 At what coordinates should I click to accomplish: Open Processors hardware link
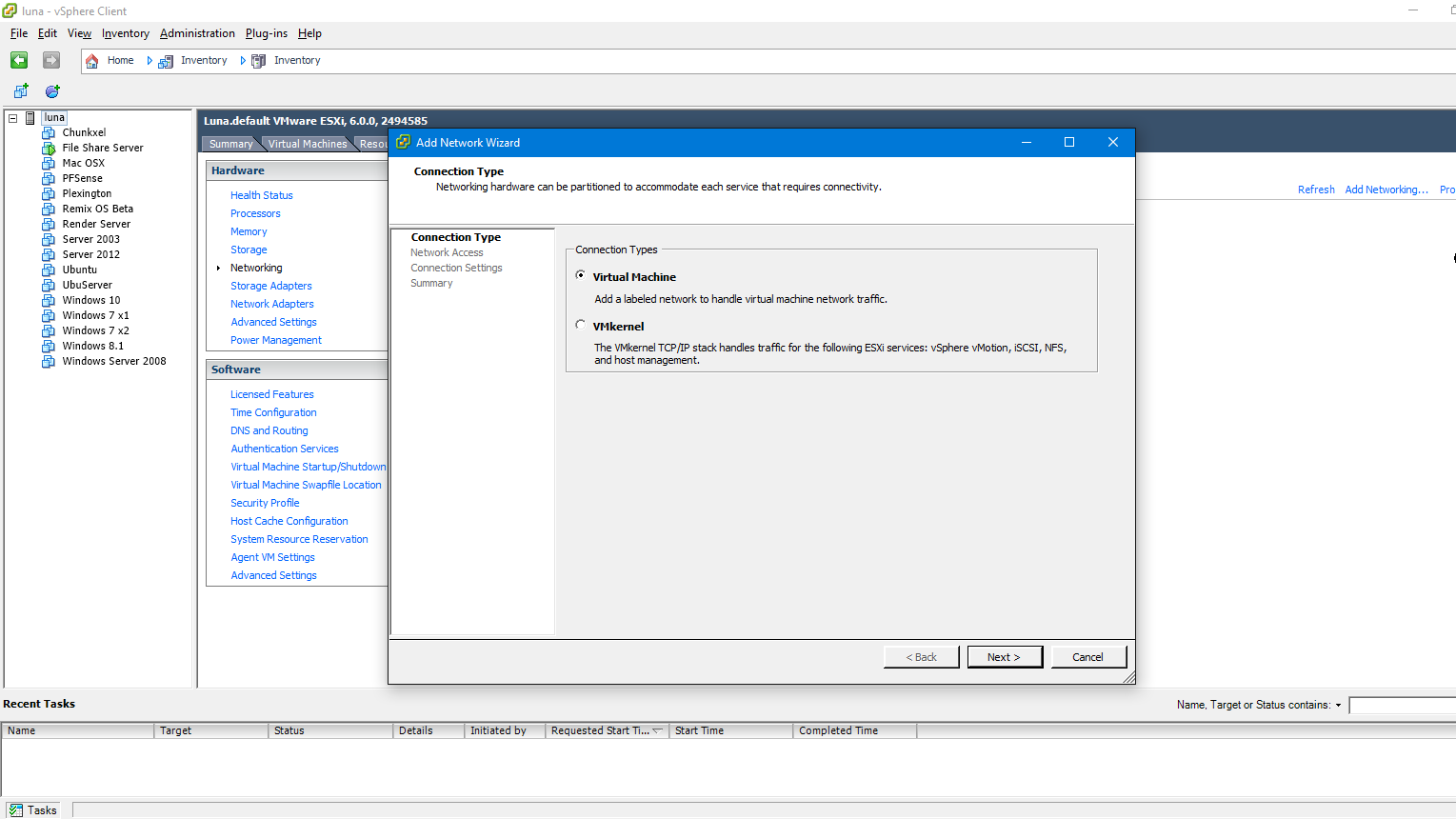255,213
